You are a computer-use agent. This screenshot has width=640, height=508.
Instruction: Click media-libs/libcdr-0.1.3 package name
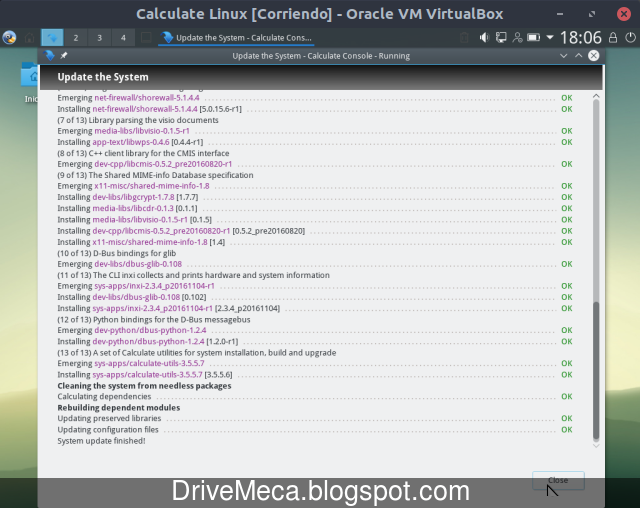(x=133, y=208)
